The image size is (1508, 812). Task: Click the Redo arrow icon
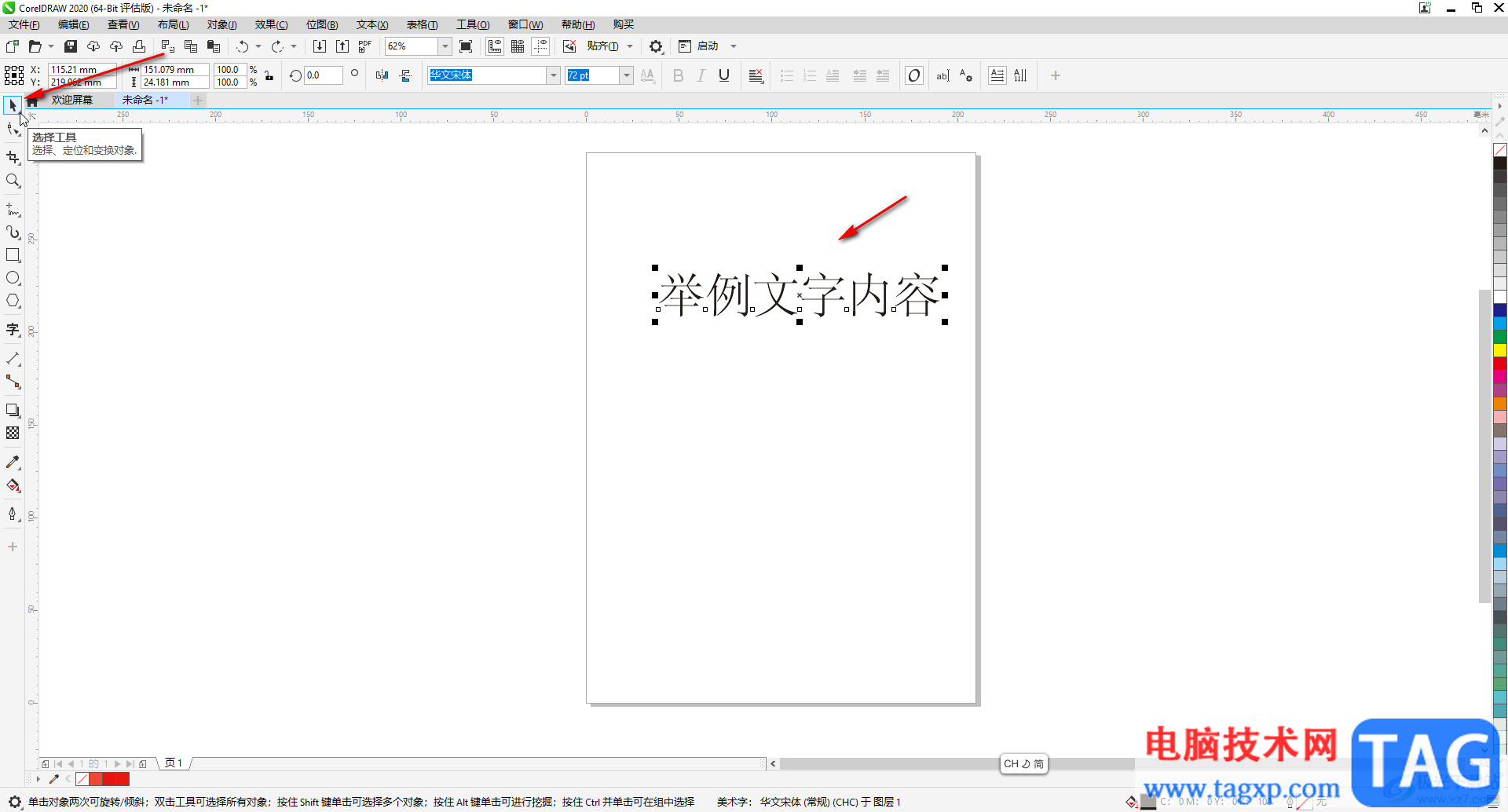tap(277, 46)
